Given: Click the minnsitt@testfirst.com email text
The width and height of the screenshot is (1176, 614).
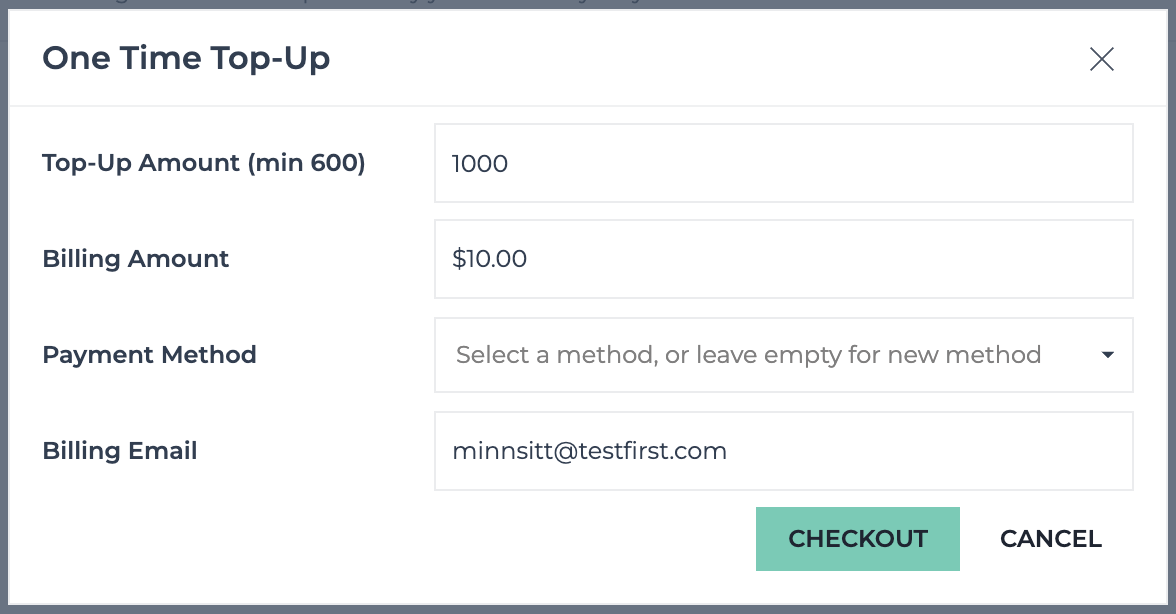Looking at the screenshot, I should click(590, 451).
